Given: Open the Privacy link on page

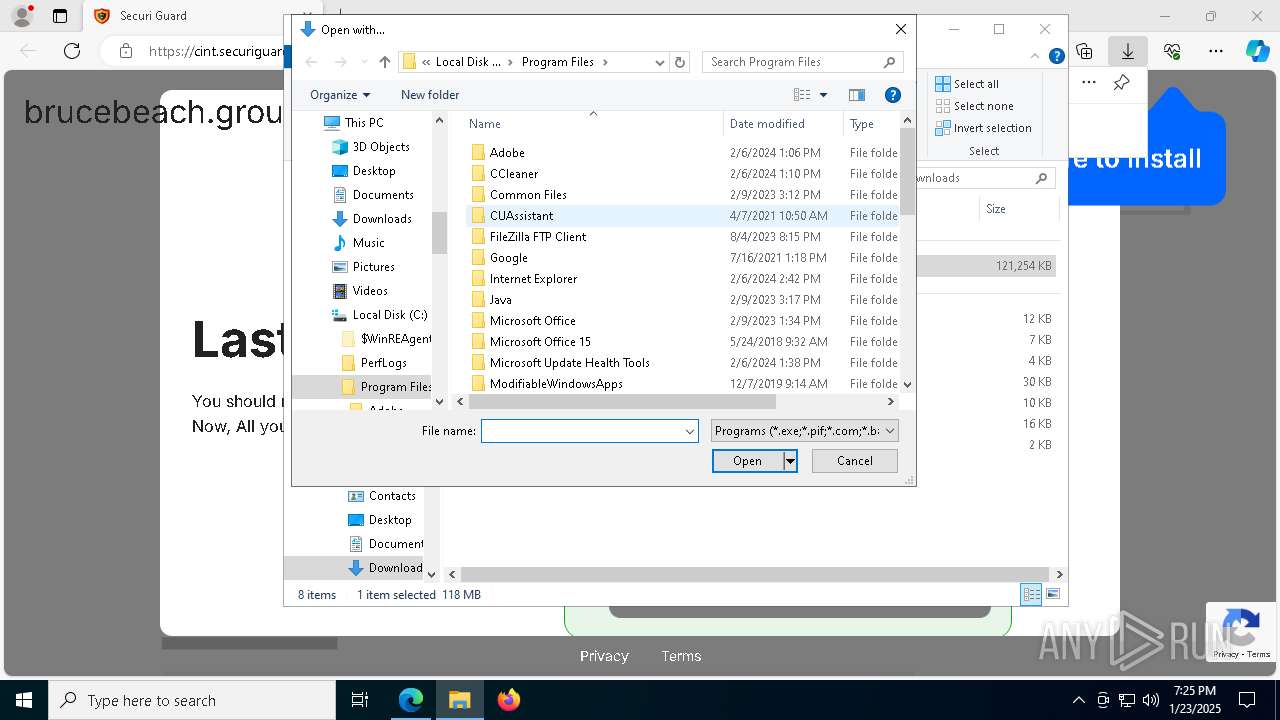Looking at the screenshot, I should (604, 656).
